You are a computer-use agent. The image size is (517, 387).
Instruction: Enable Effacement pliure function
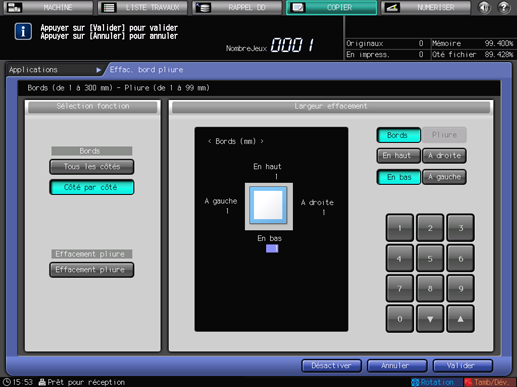92,270
